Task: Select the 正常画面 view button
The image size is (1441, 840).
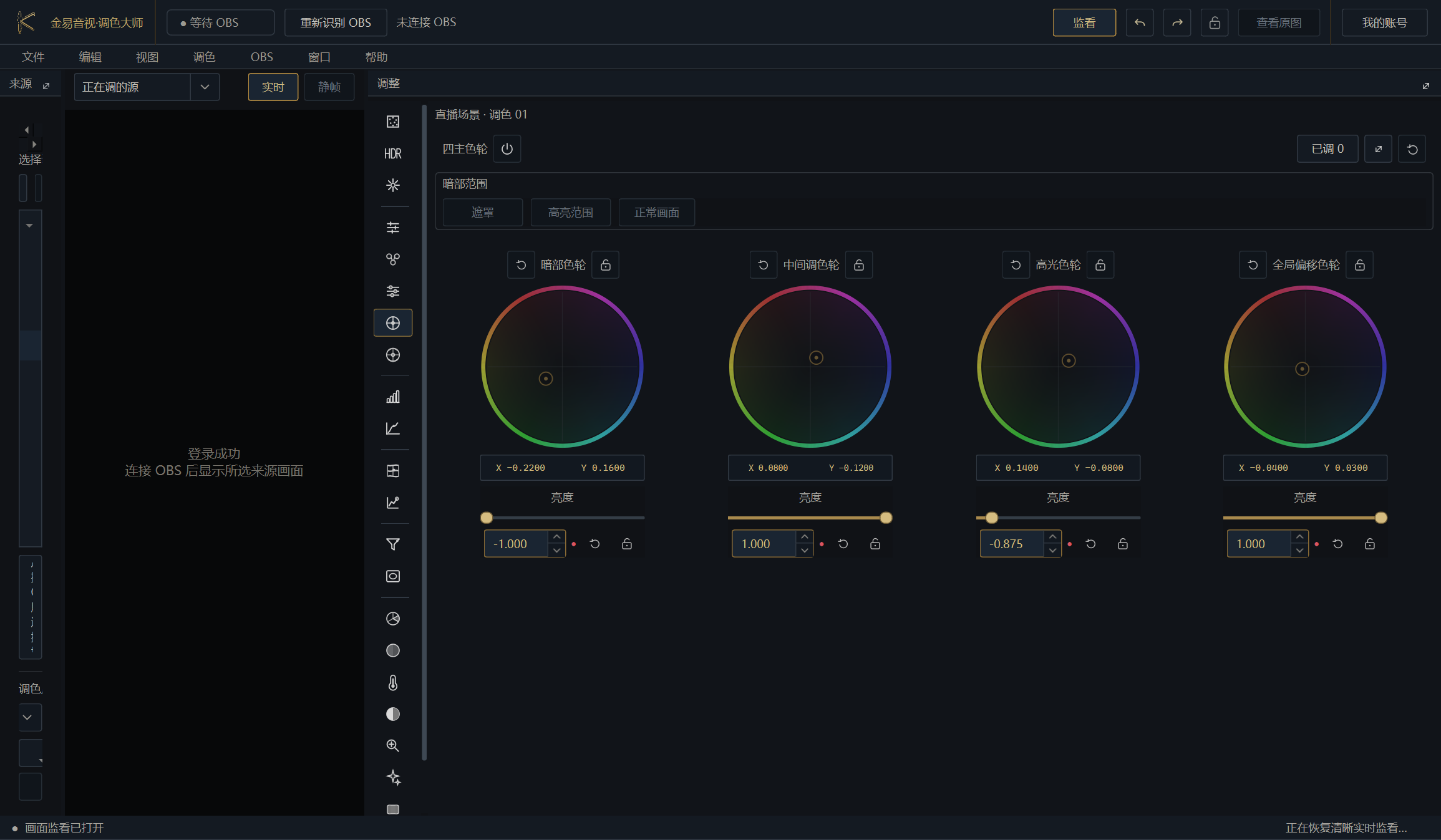Action: point(657,213)
